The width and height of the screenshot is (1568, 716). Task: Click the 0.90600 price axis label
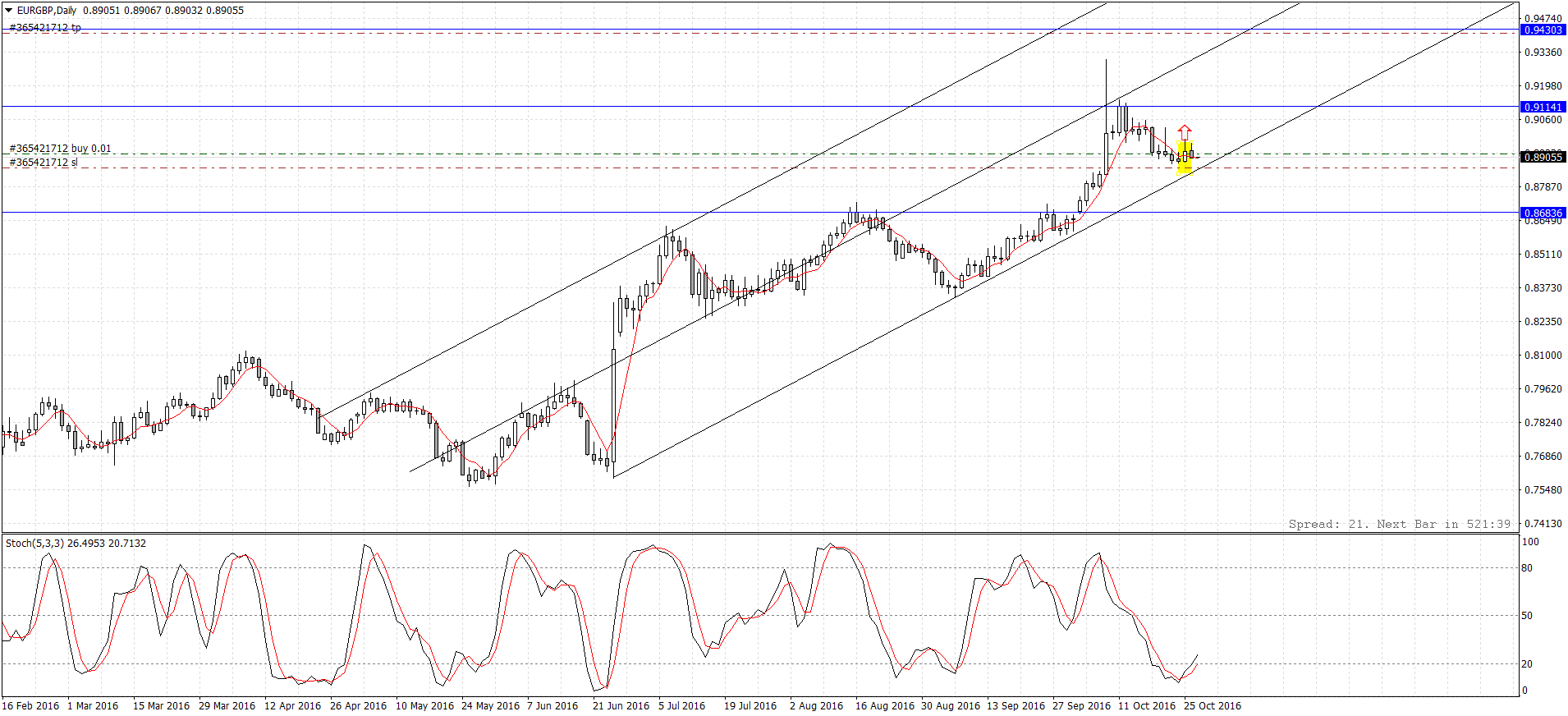point(1543,120)
